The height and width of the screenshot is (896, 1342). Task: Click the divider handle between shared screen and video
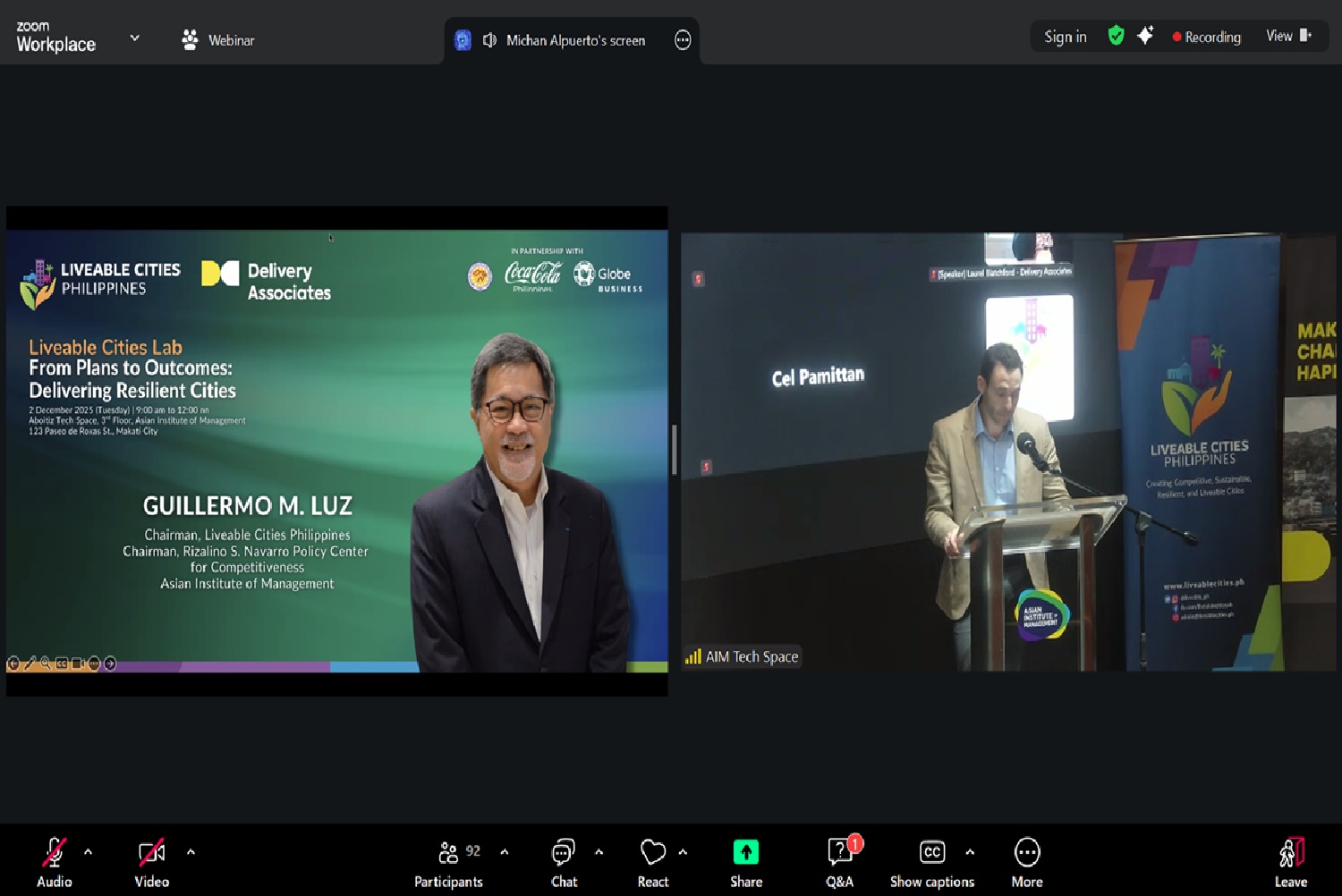pyautogui.click(x=674, y=450)
